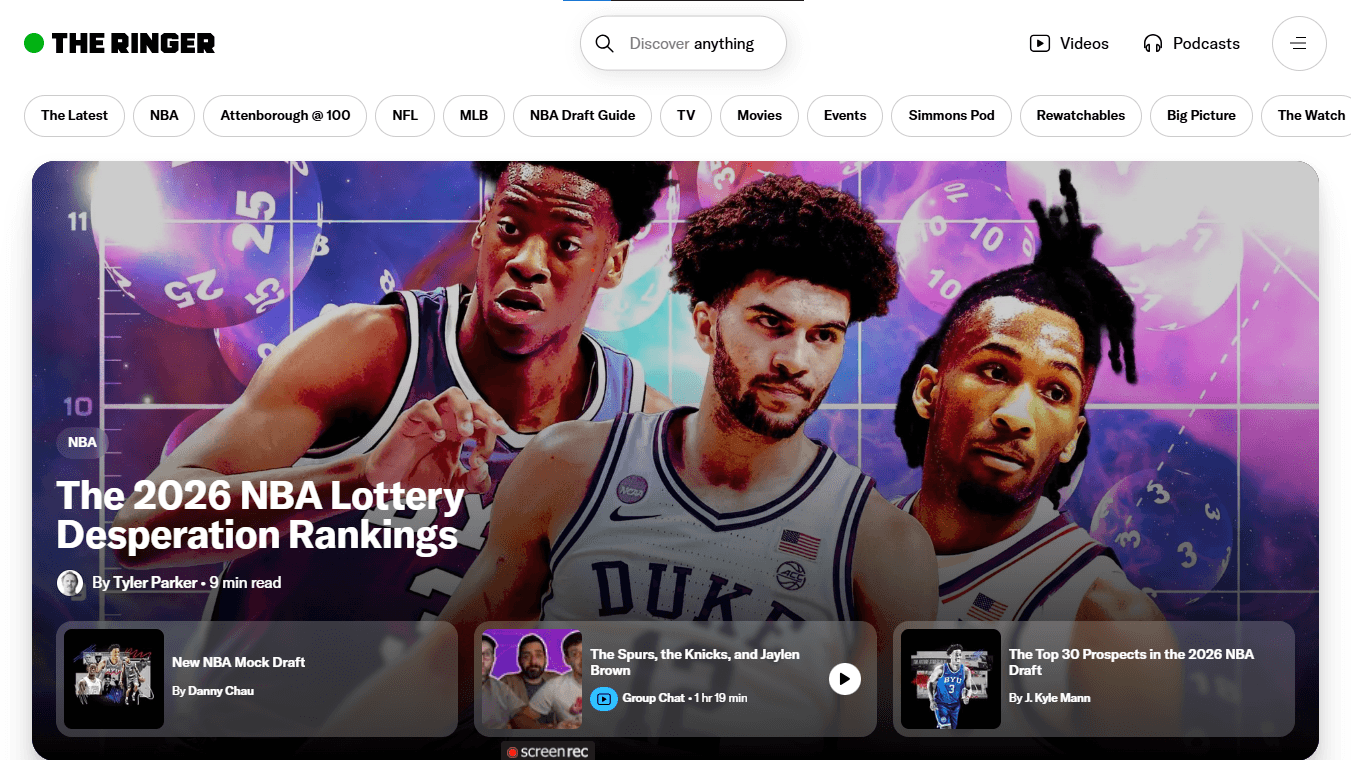
Task: Click the Podcasts headphones icon
Action: click(x=1153, y=43)
